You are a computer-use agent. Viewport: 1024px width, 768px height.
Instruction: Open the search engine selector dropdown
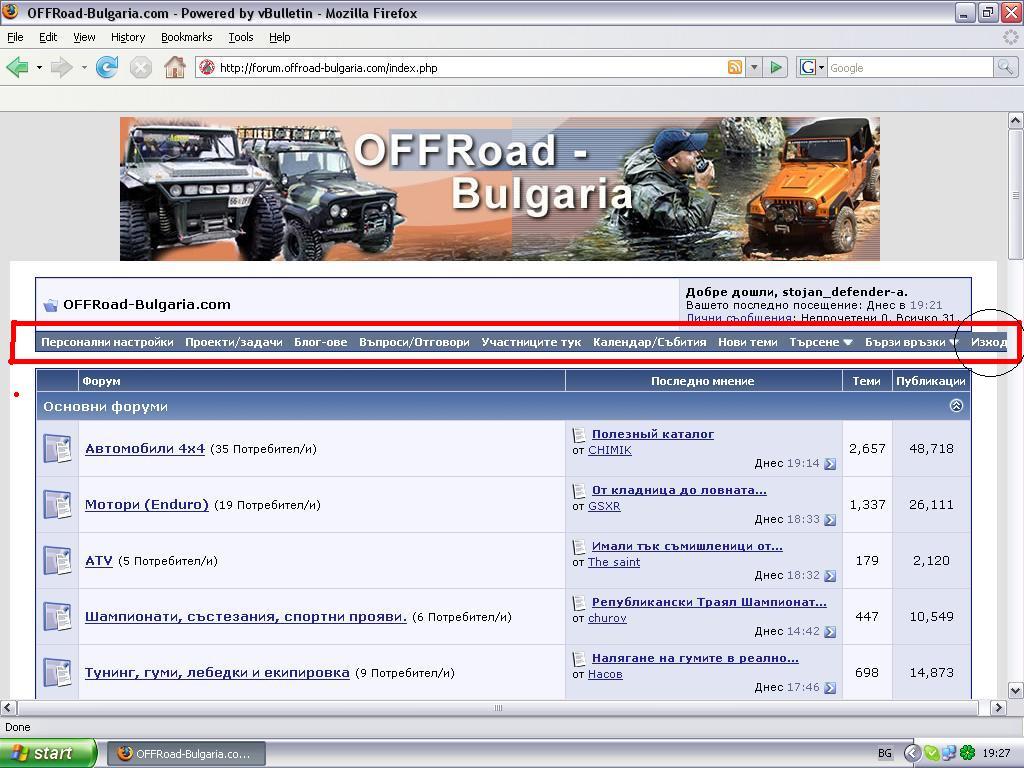click(811, 68)
